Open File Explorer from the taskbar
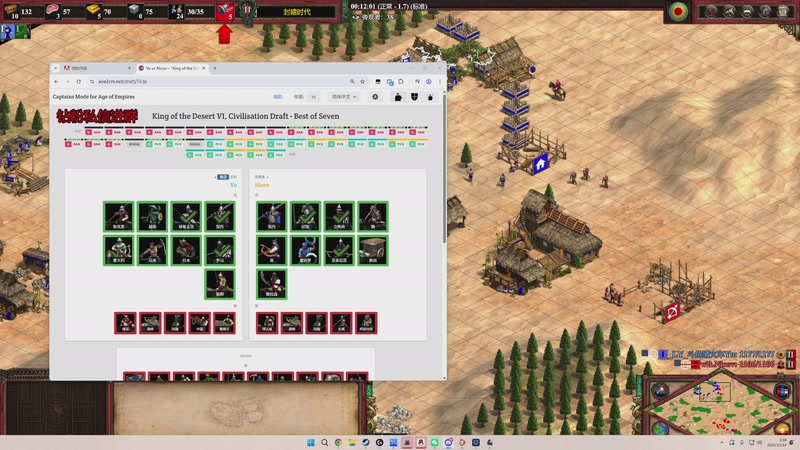The image size is (800, 450). coord(352,442)
